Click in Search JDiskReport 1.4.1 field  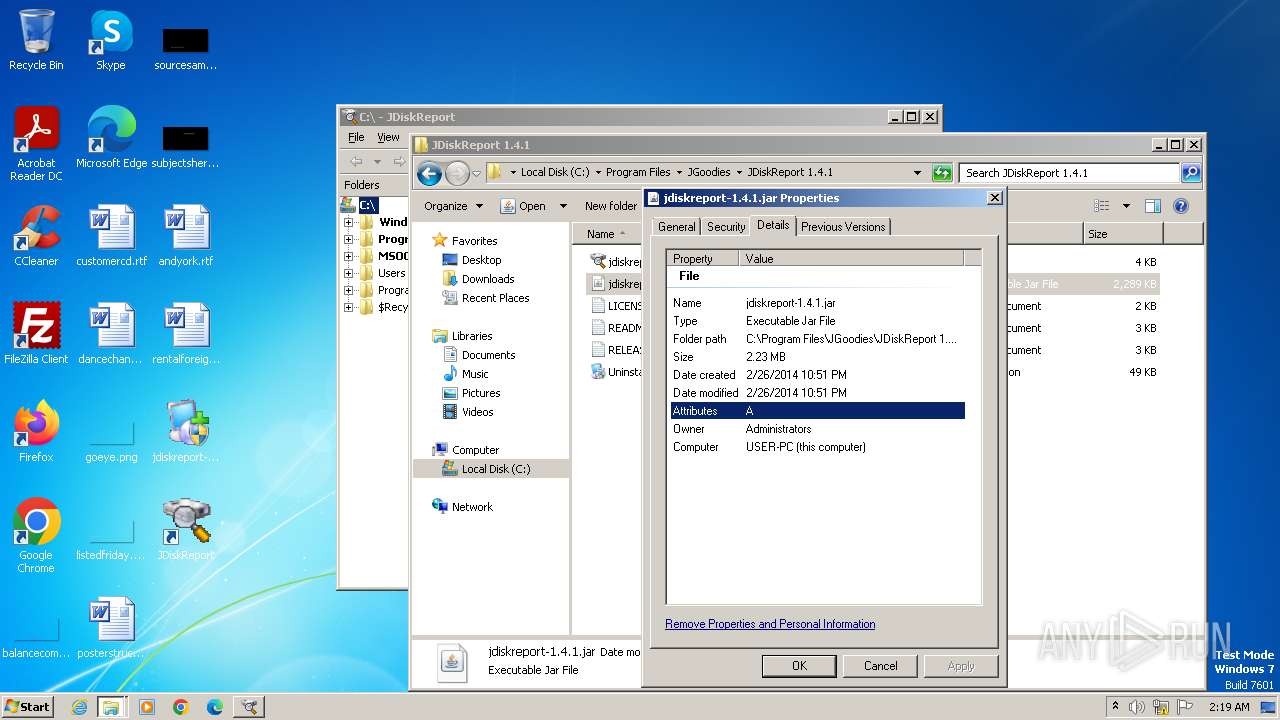point(1069,173)
